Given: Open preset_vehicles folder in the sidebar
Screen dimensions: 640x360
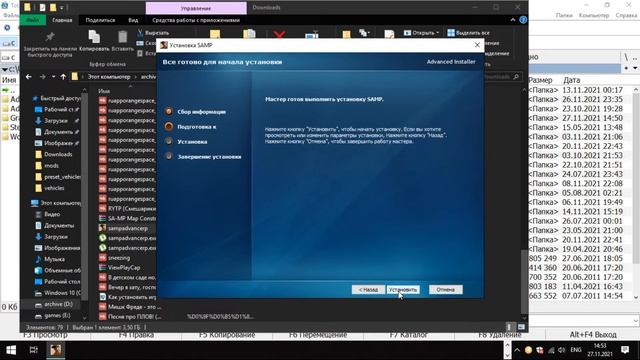Looking at the screenshot, I should click(58, 177).
